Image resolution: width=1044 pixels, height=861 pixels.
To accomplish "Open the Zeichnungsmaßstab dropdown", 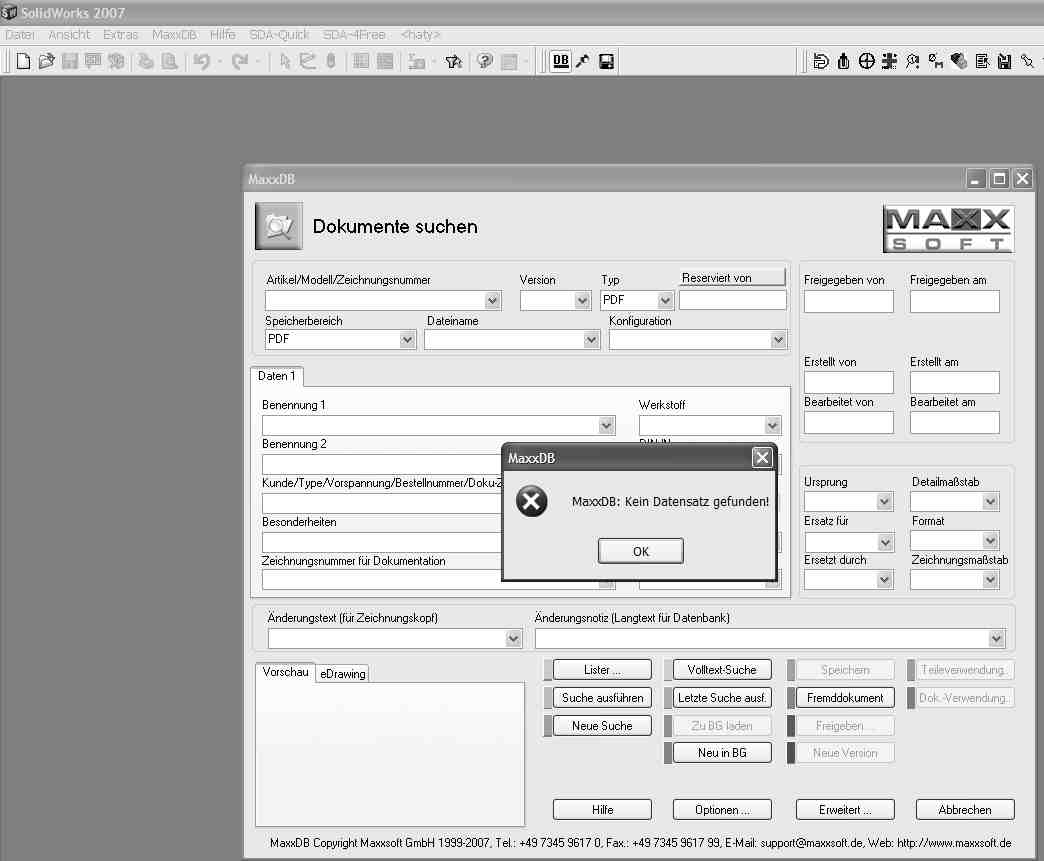I will pyautogui.click(x=991, y=580).
